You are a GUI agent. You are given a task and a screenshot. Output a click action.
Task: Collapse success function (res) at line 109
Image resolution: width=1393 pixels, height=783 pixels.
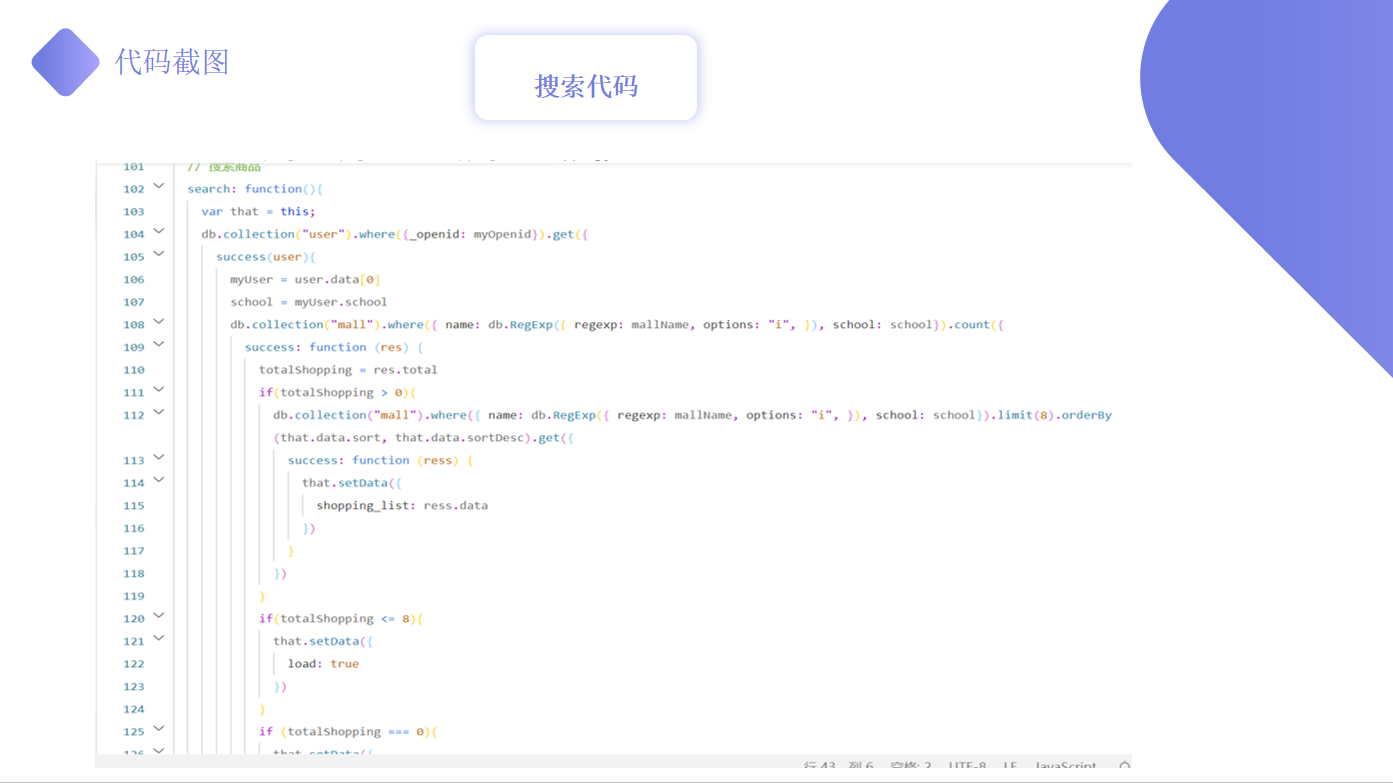(159, 345)
